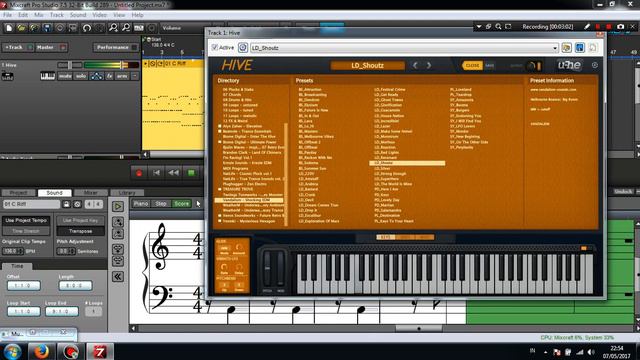This screenshot has width=640, height=360.
Task: Click the Rewind to start transport button
Action: (x=156, y=173)
